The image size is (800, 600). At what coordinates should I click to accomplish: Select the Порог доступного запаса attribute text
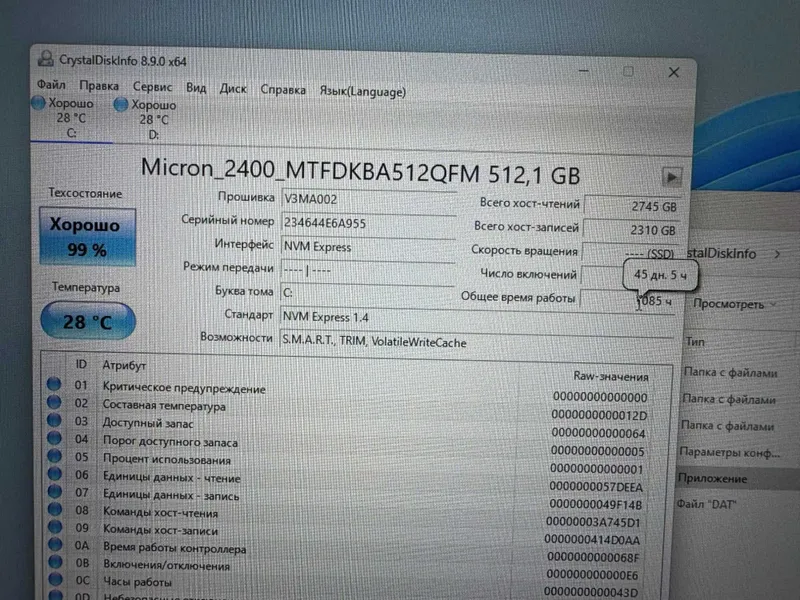(x=170, y=442)
